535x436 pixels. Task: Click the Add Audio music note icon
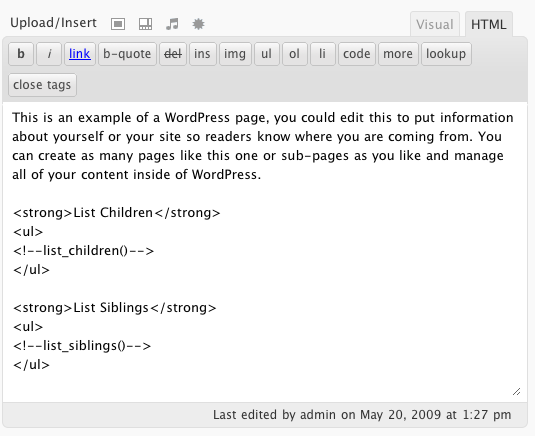pos(172,24)
